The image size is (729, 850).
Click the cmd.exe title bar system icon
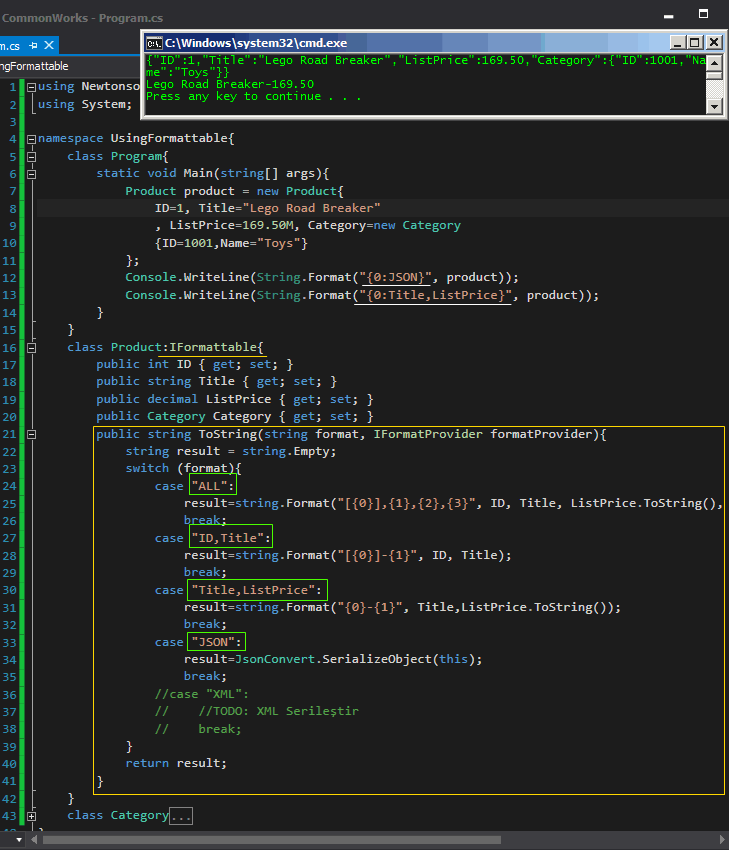[x=154, y=42]
